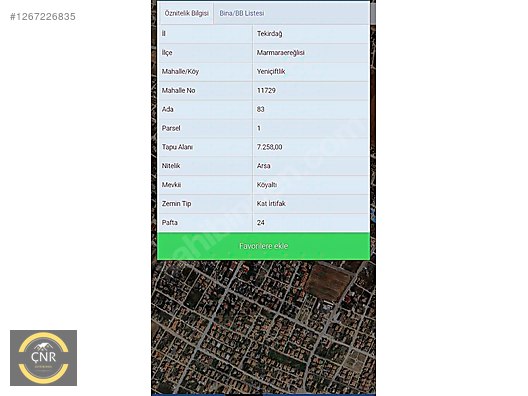Click the İlçe label
This screenshot has height=396, width=528.
pos(167,53)
